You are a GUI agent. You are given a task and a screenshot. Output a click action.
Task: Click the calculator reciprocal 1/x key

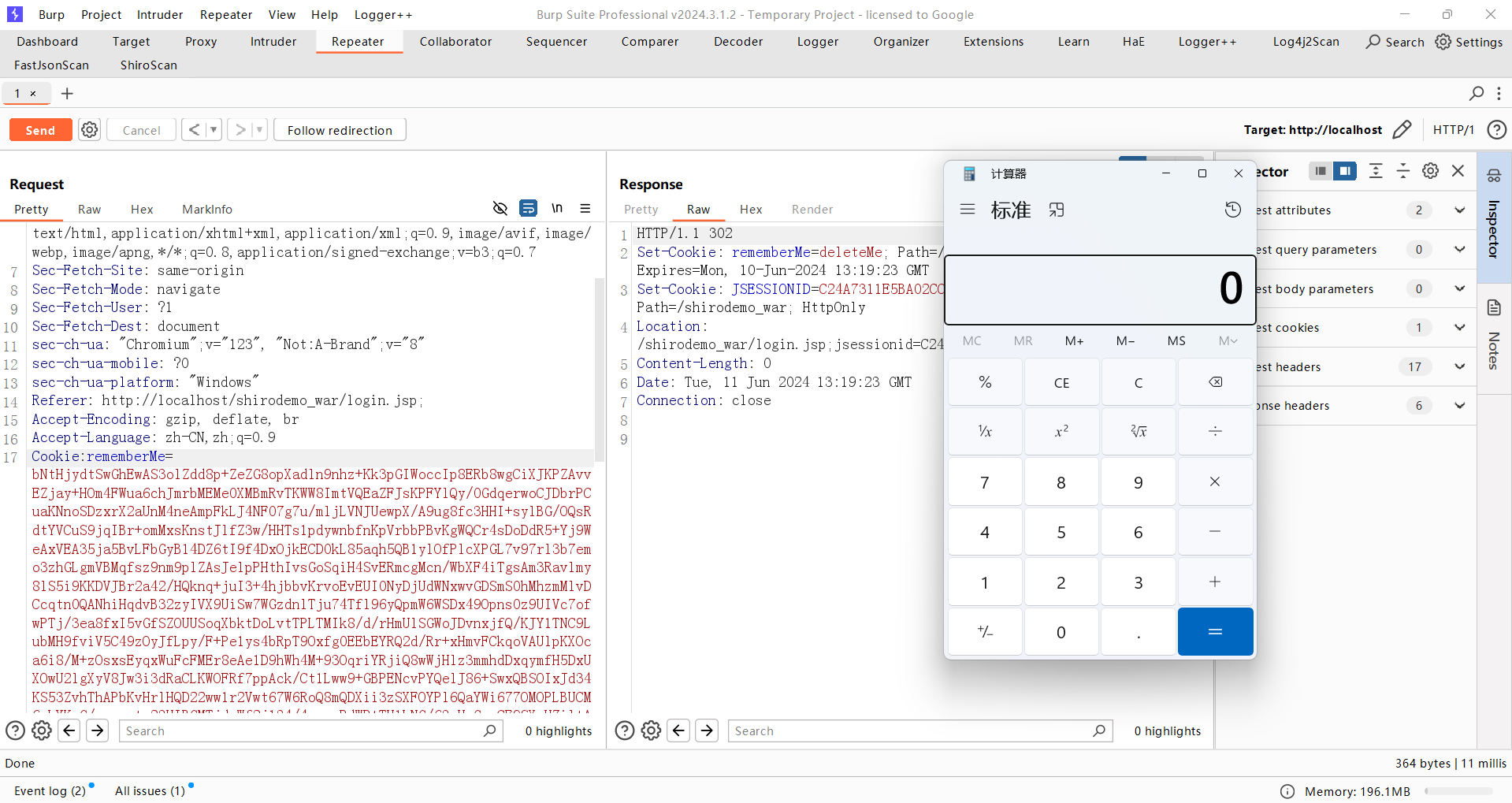(985, 431)
